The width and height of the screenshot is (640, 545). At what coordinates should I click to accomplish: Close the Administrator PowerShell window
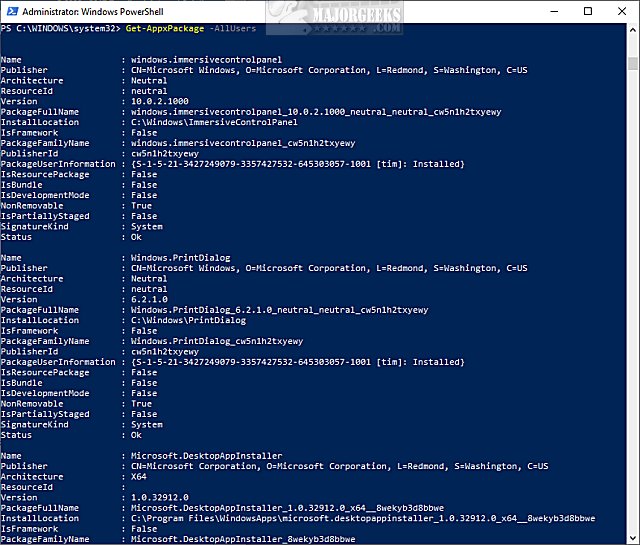point(620,10)
